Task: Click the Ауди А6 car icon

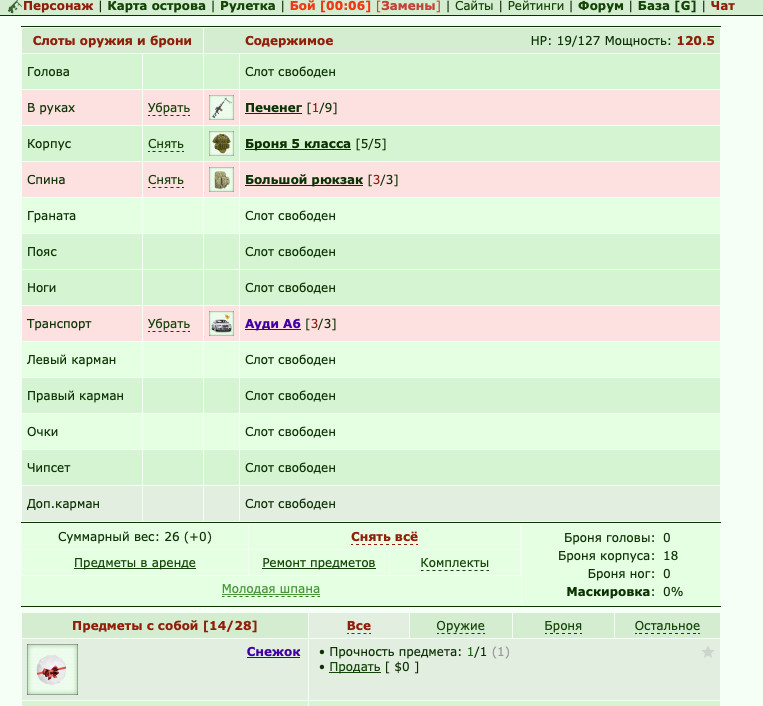Action: click(221, 324)
